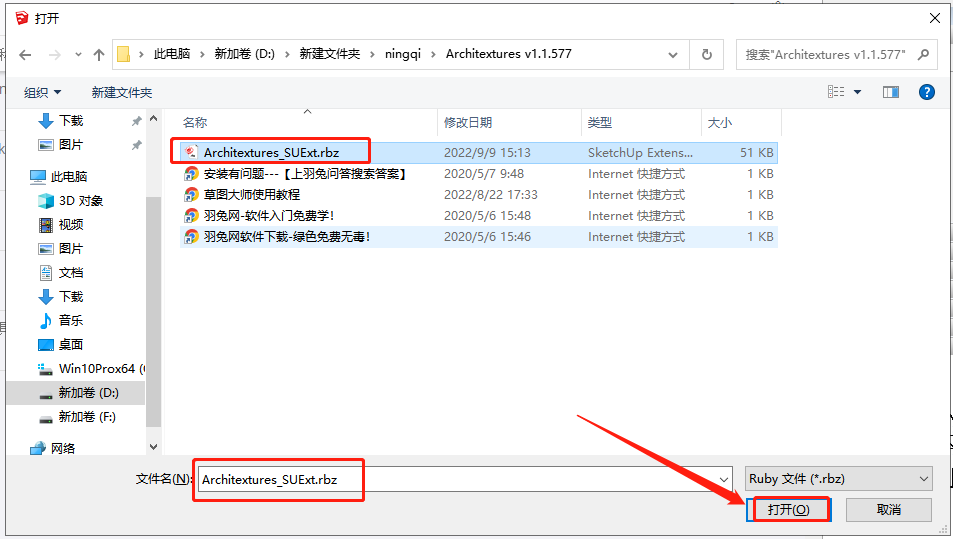This screenshot has height=539, width=953.
Task: Open view options dropdown arrow
Action: [858, 92]
